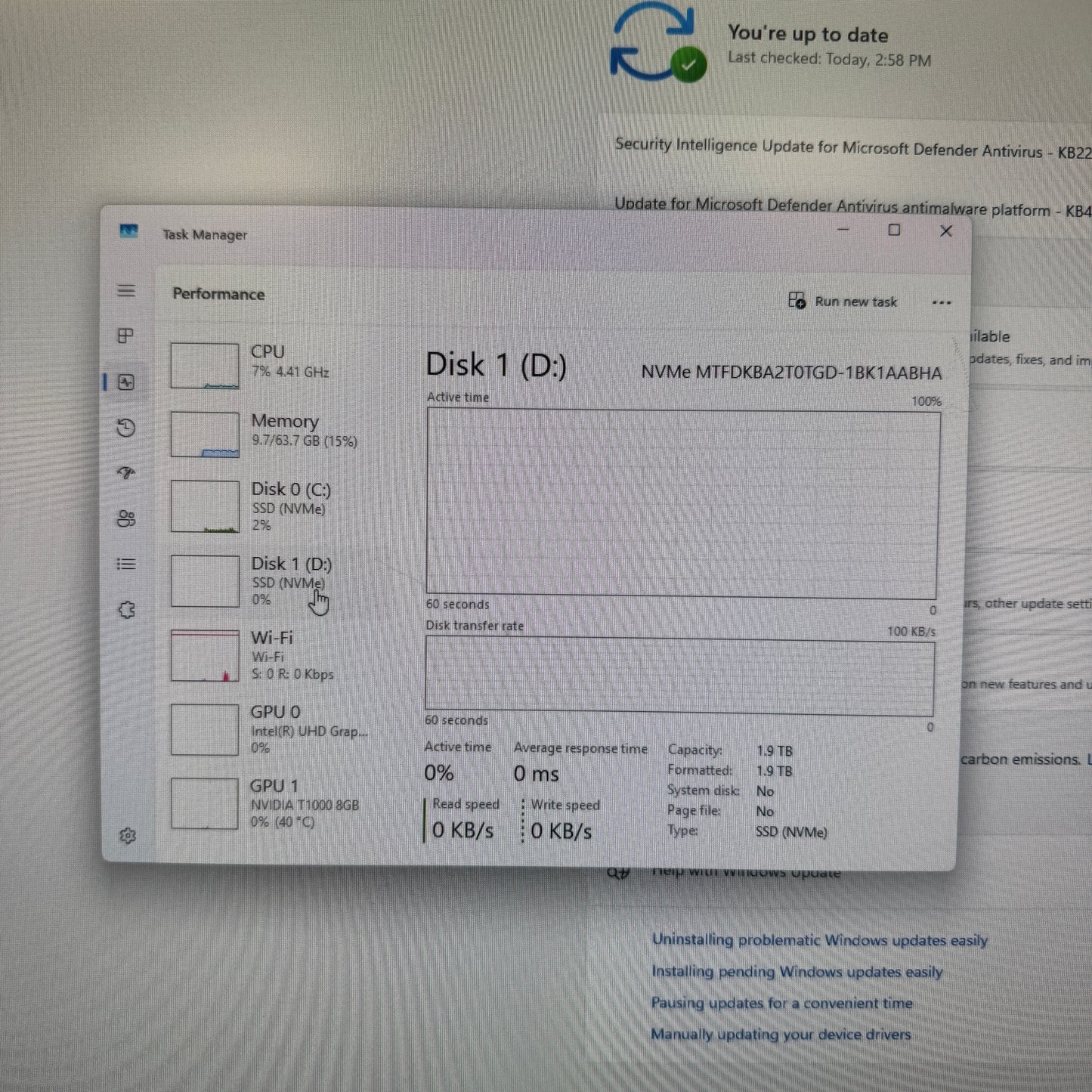Open Pausing updates for a convenient time link
The height and width of the screenshot is (1092, 1092).
[x=782, y=1003]
